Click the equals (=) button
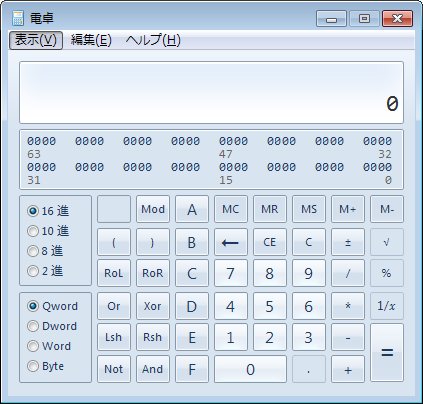The height and width of the screenshot is (404, 423). 387,353
